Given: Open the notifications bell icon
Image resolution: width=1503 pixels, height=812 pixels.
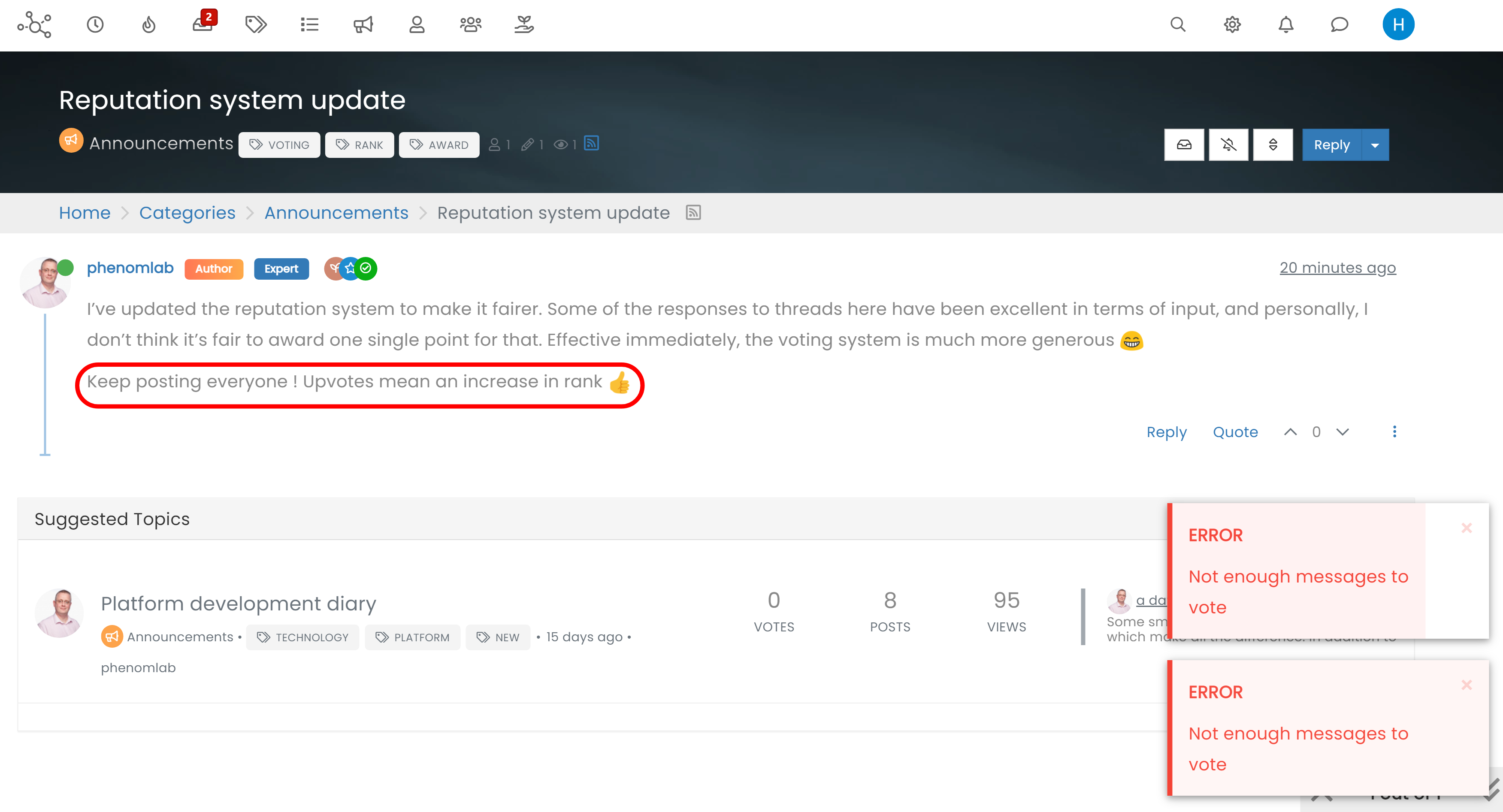Looking at the screenshot, I should click(x=1285, y=24).
